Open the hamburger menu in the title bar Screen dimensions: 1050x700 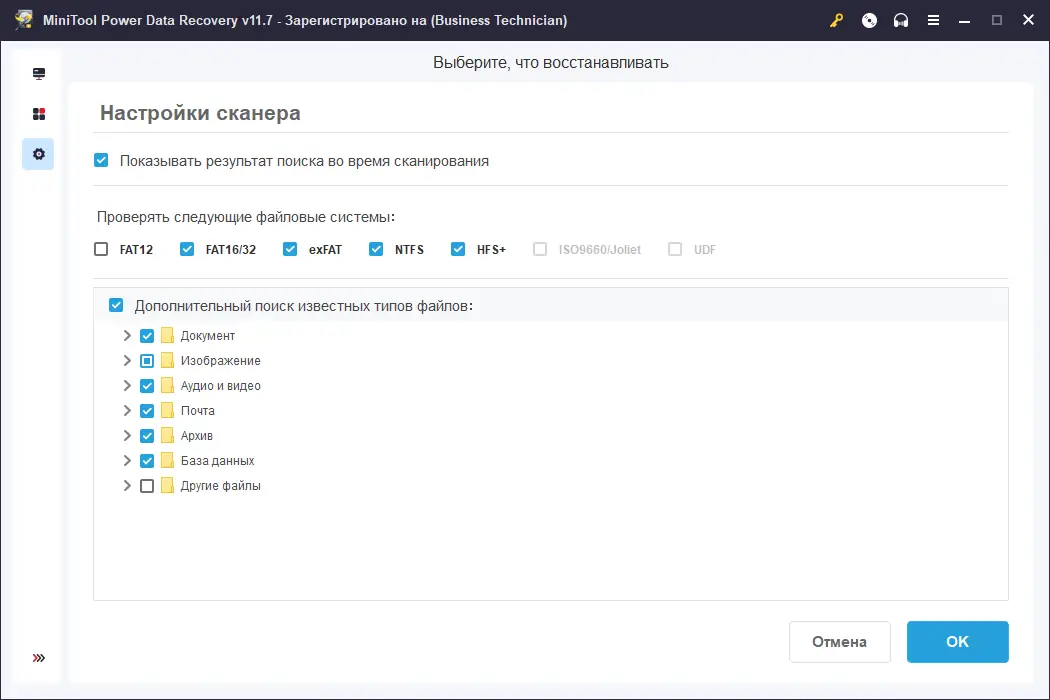pos(933,20)
